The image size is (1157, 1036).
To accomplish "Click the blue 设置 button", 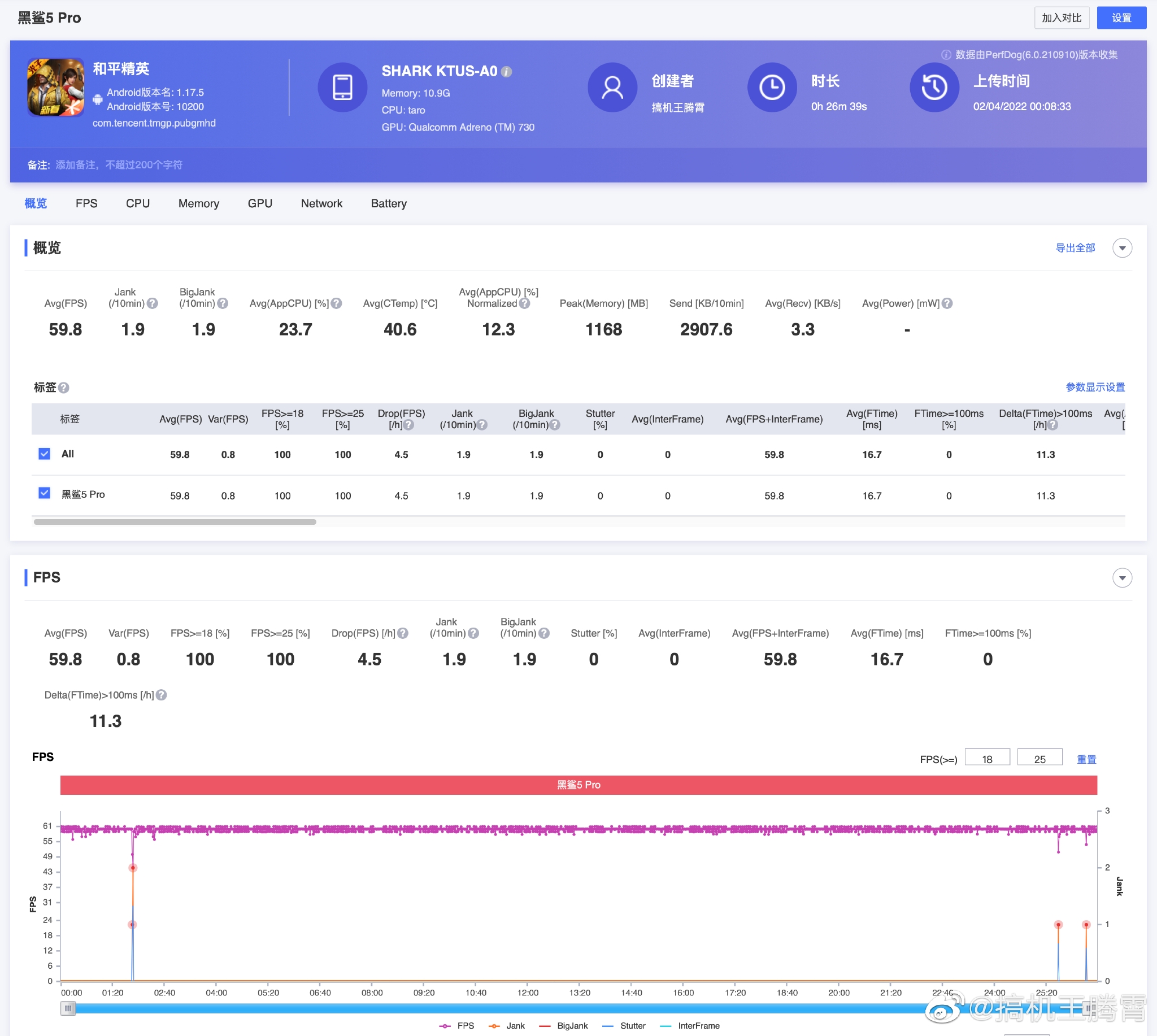I will [1122, 18].
